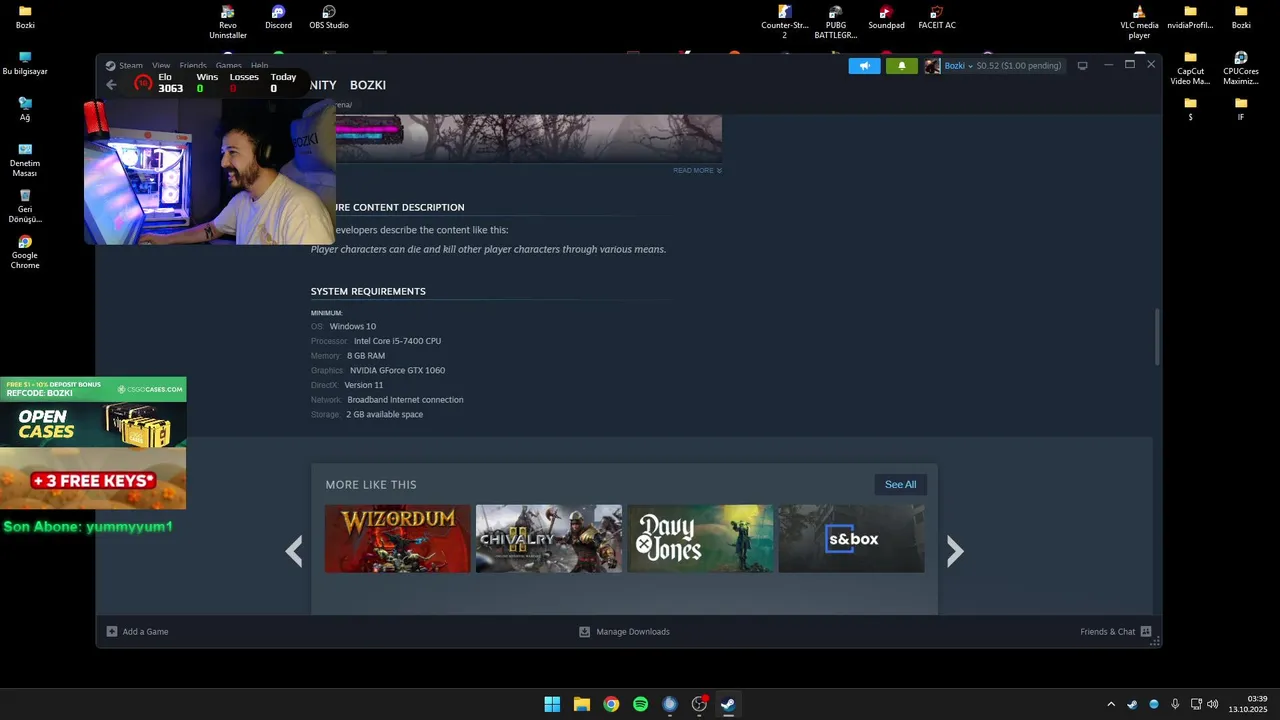The height and width of the screenshot is (720, 1280).
Task: Open CapCut Video Ma... desktop folder
Action: point(1190,68)
